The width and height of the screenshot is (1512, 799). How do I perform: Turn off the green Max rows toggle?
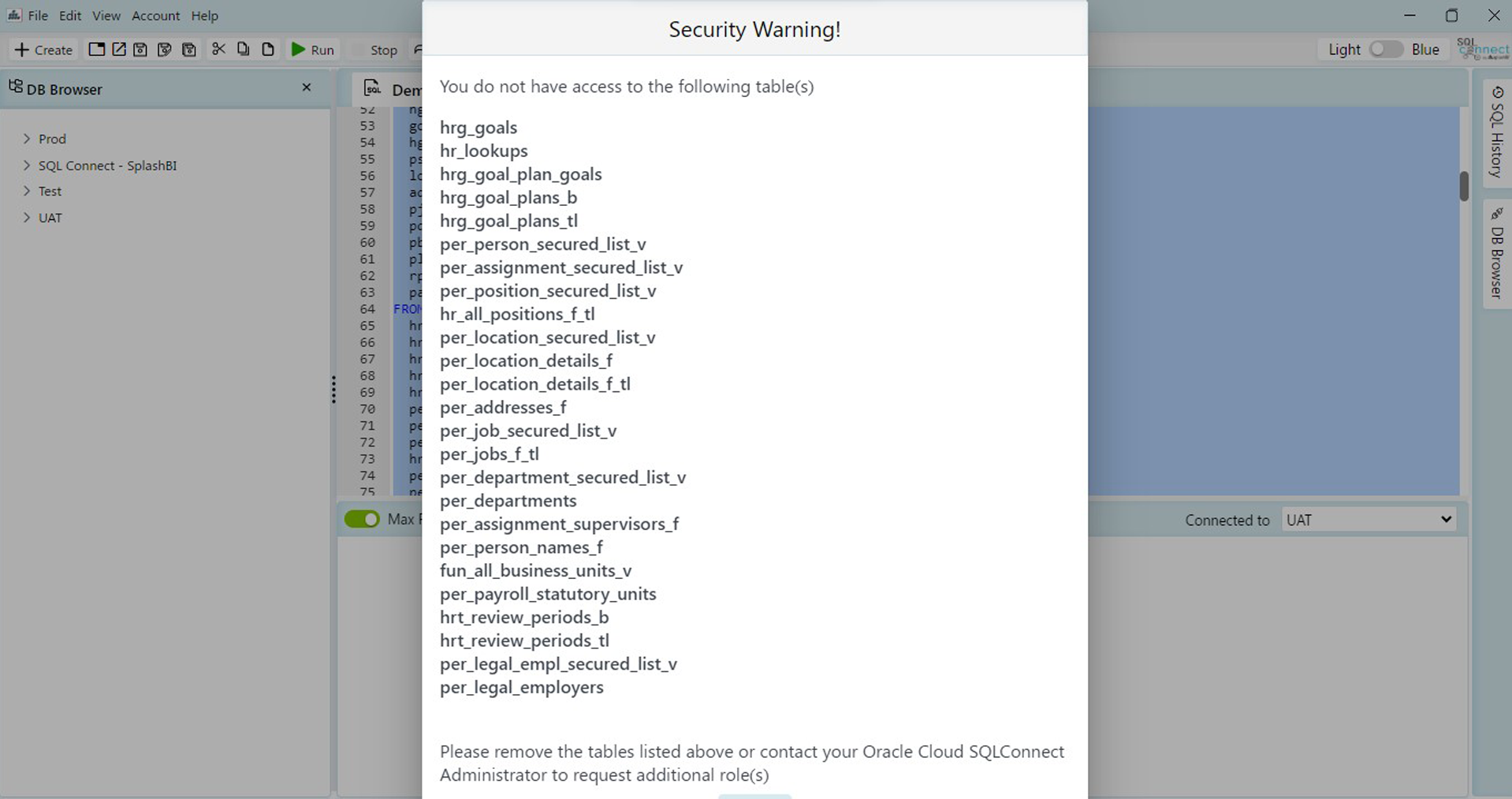tap(362, 519)
